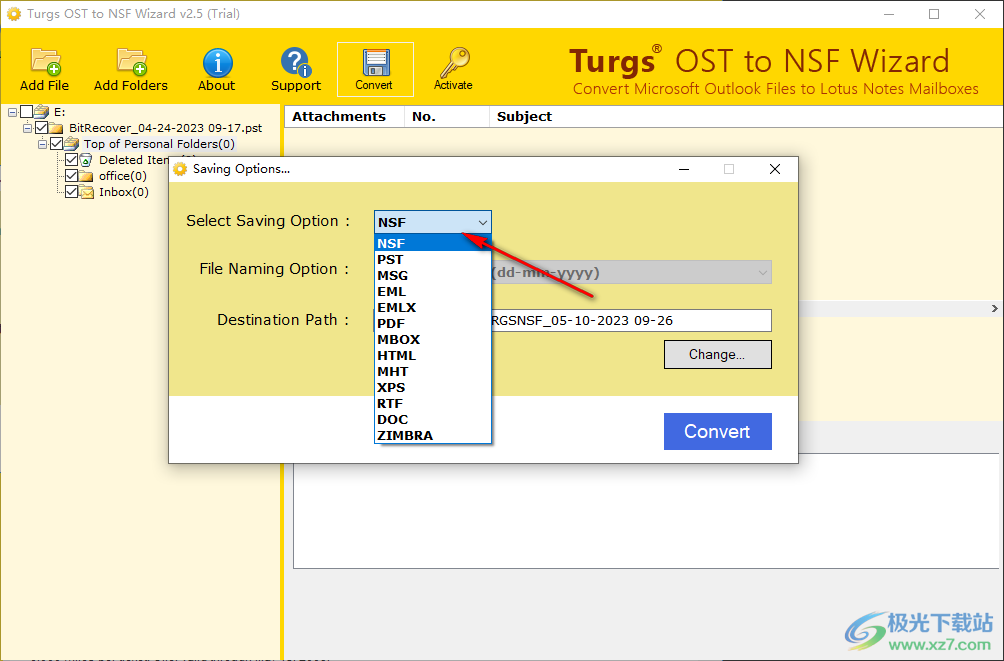The width and height of the screenshot is (1004, 661).
Task: Select Deleted Items folder in tree
Action: [134, 160]
